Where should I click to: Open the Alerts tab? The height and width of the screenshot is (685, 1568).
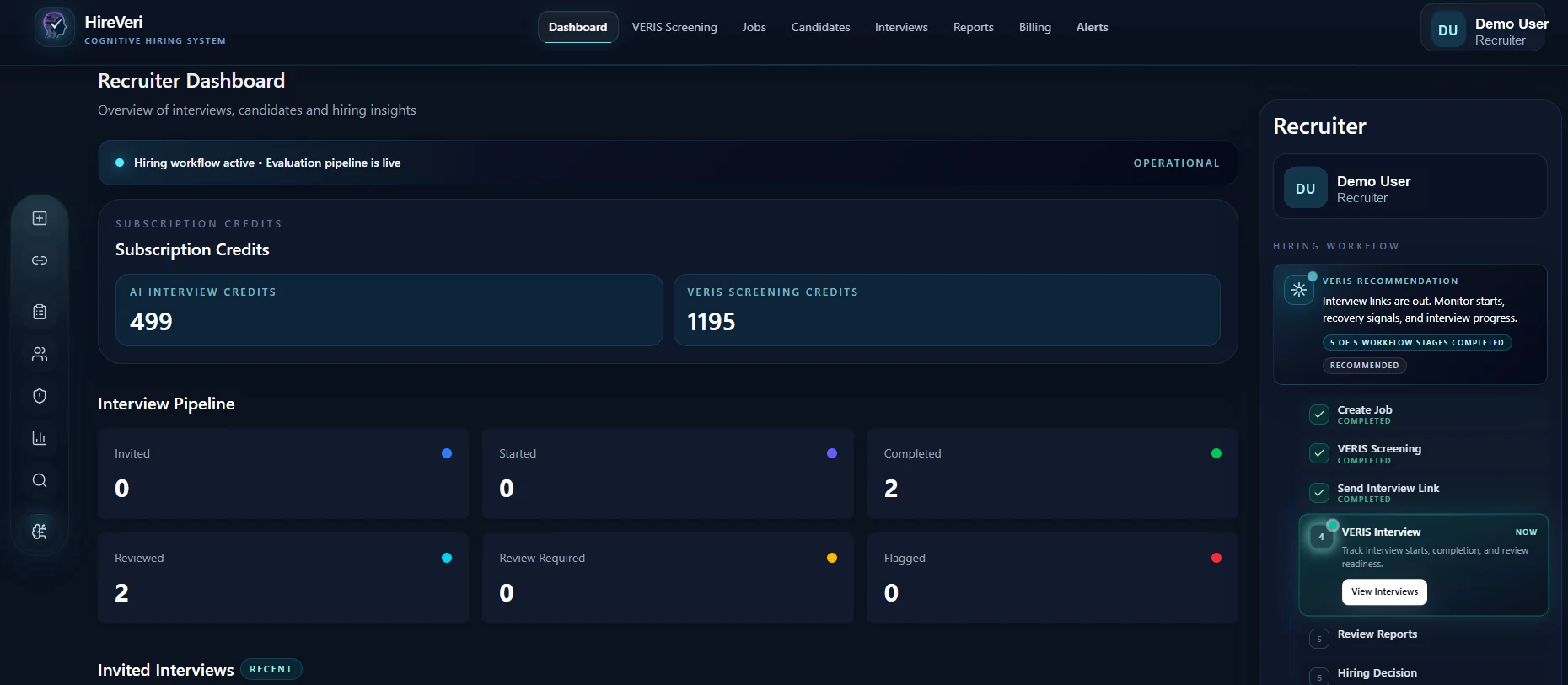(1092, 27)
